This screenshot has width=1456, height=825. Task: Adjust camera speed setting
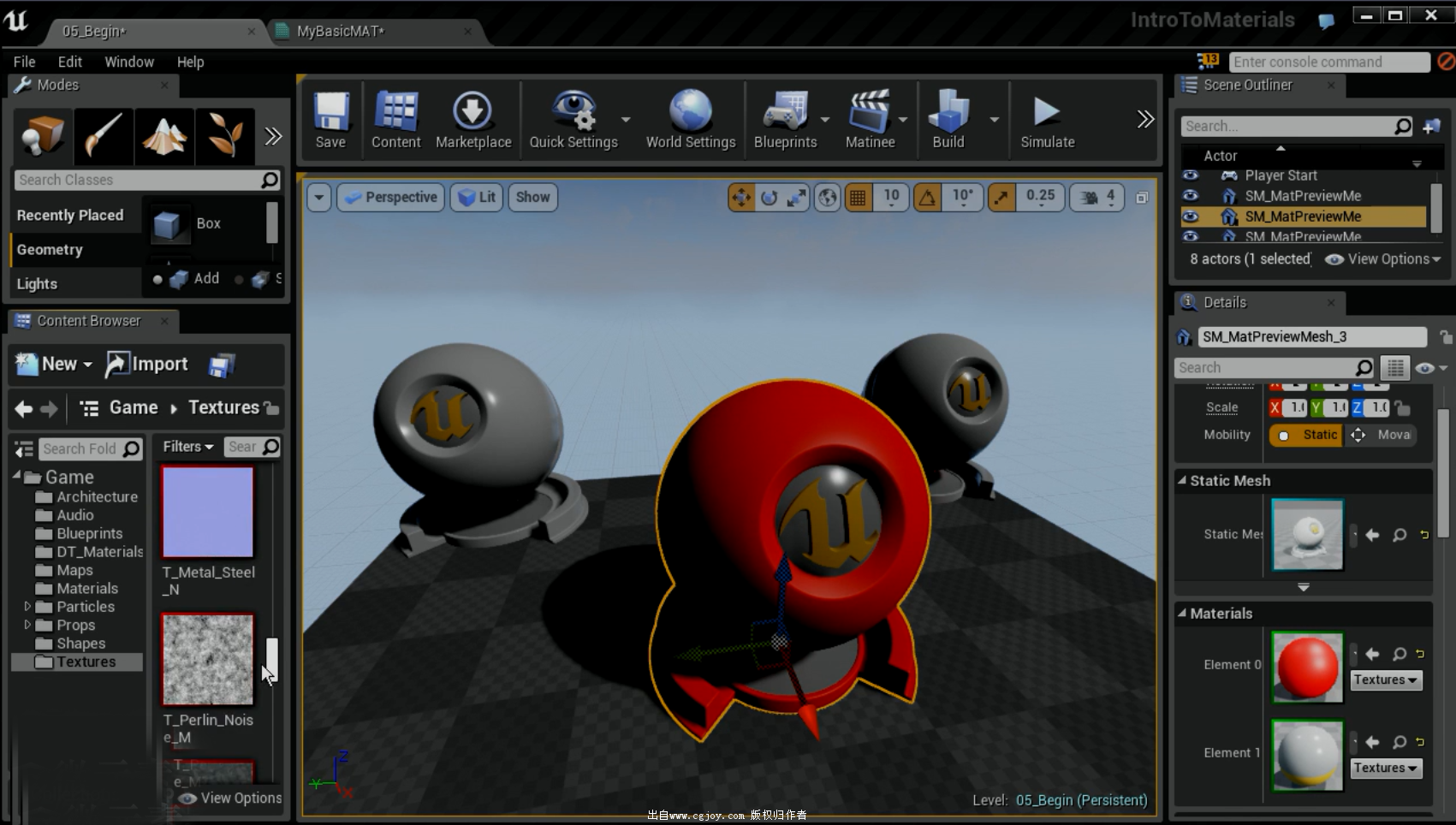[1096, 198]
